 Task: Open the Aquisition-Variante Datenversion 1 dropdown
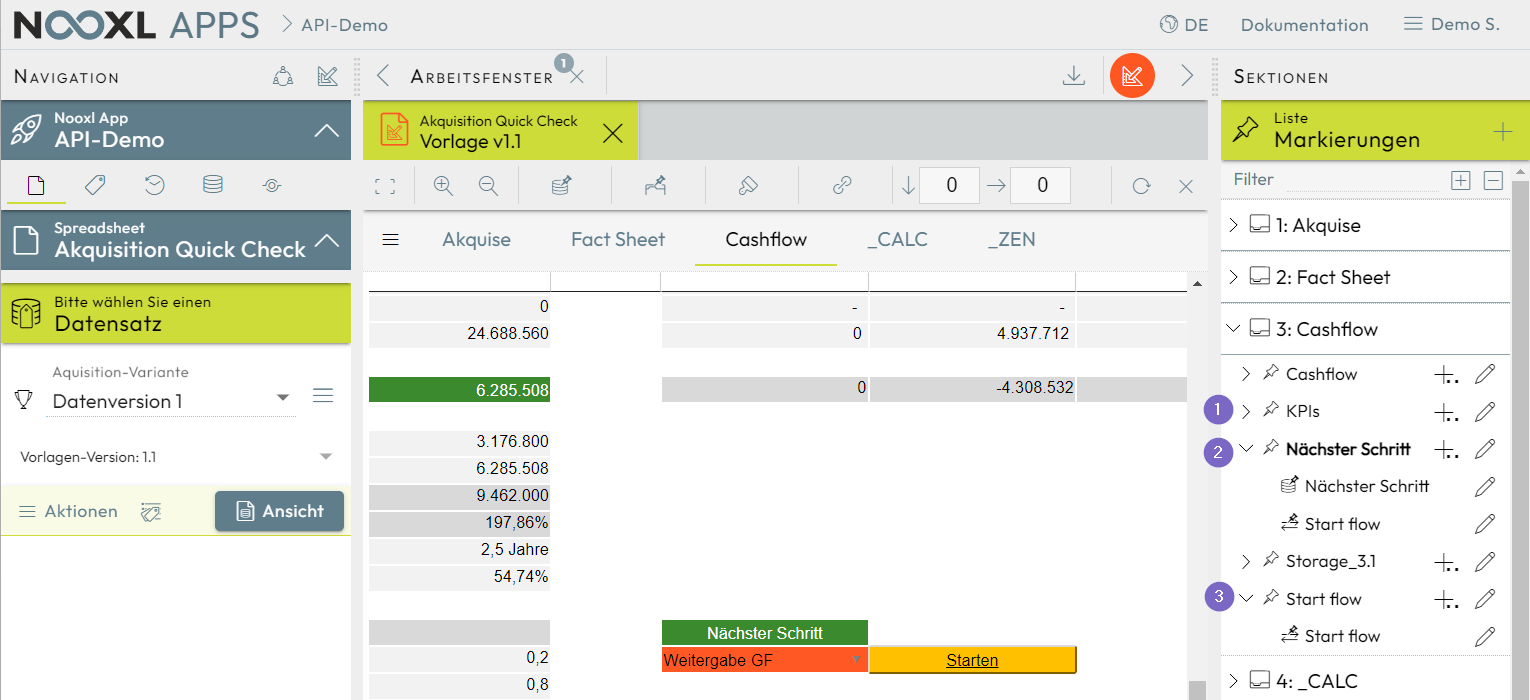click(173, 401)
